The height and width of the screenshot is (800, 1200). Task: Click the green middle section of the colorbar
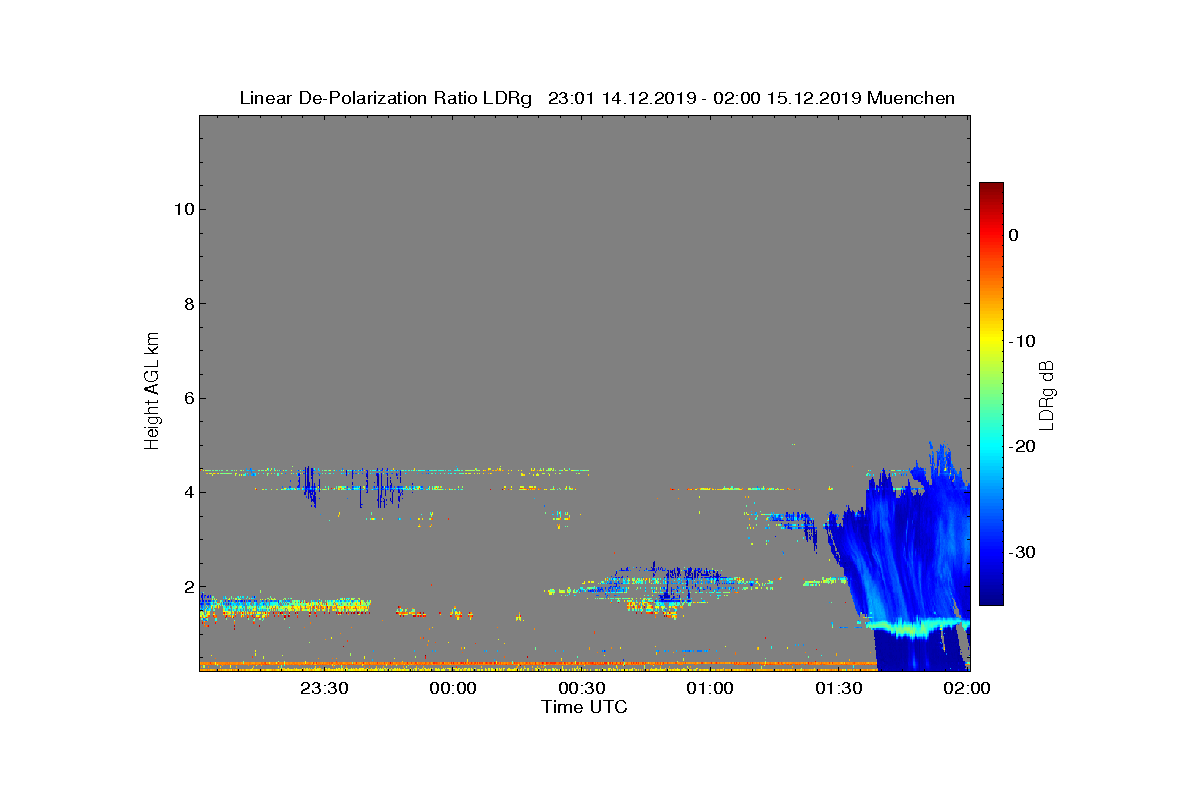click(x=991, y=394)
